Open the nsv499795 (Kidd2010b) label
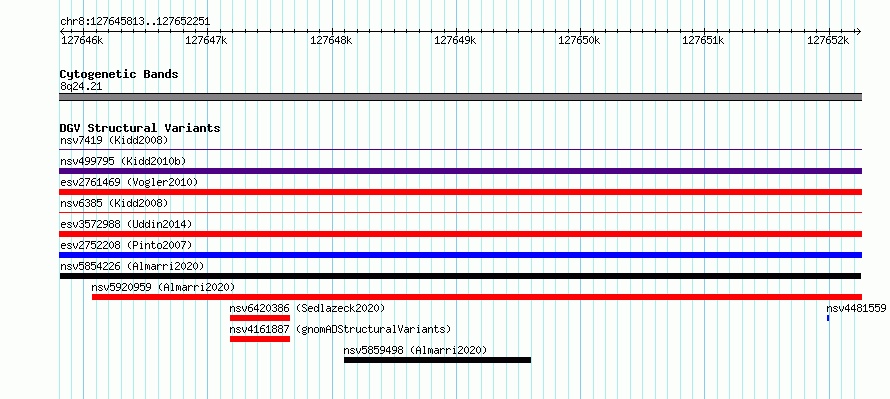This screenshot has width=890, height=399. click(123, 161)
